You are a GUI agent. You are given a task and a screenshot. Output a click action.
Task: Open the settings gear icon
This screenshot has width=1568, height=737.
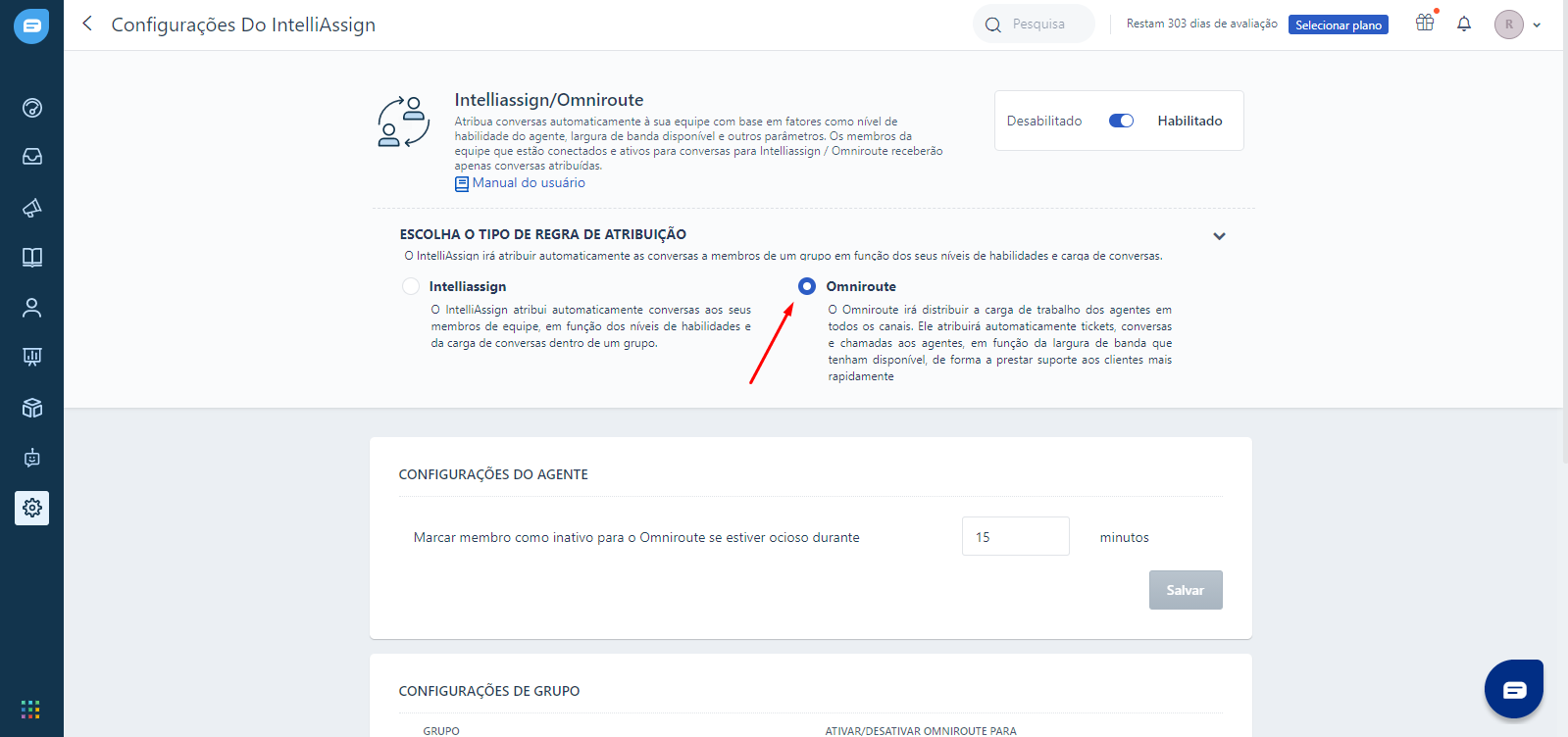pyautogui.click(x=32, y=508)
